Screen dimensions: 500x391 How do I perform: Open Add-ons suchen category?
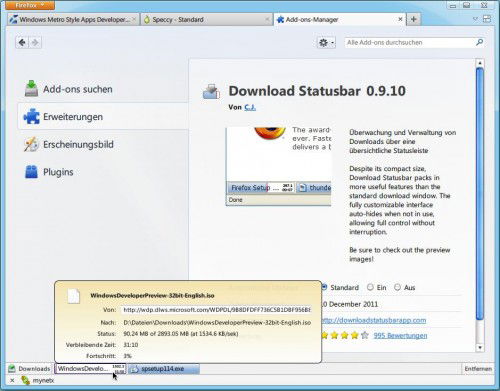(68, 89)
